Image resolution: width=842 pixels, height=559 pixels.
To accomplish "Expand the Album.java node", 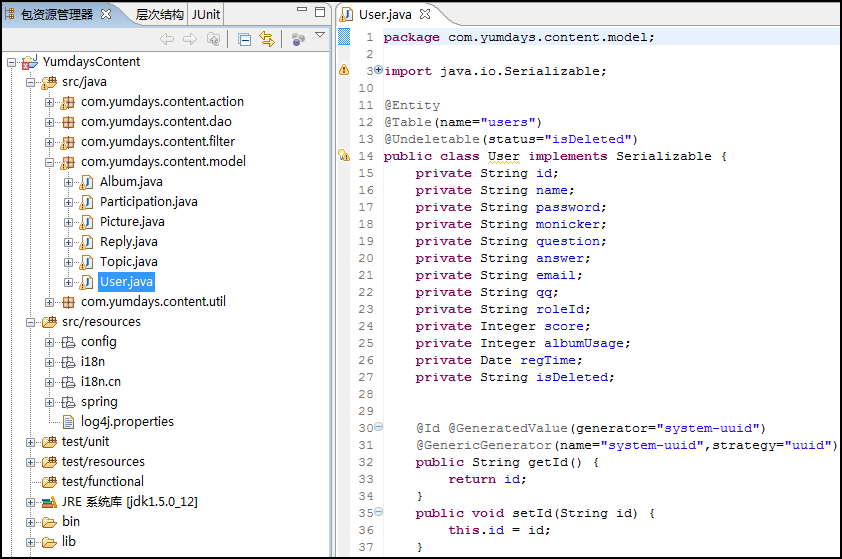I will [x=69, y=182].
